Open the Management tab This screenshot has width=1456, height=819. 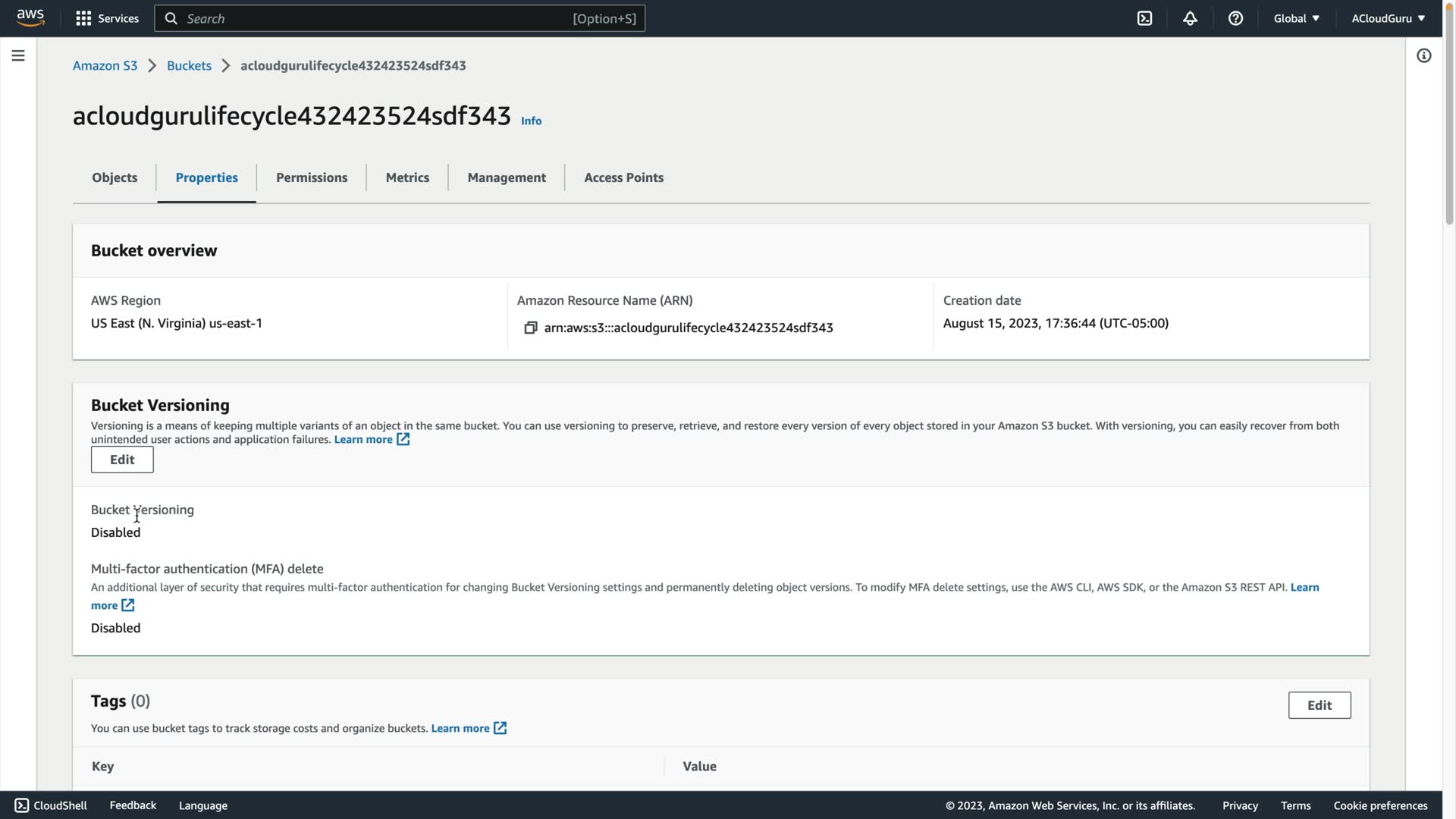coord(507,177)
